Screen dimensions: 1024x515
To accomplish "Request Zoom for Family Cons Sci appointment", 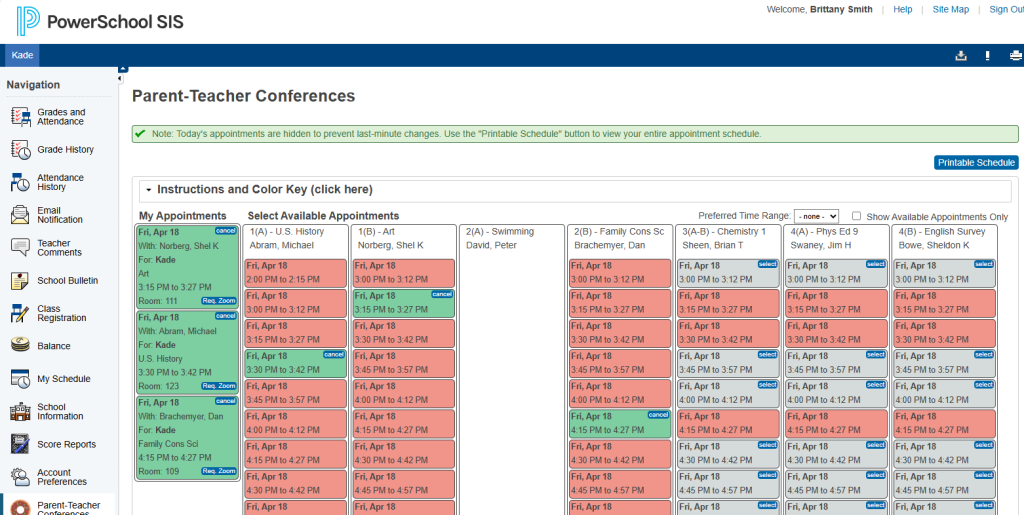I will coord(219,471).
